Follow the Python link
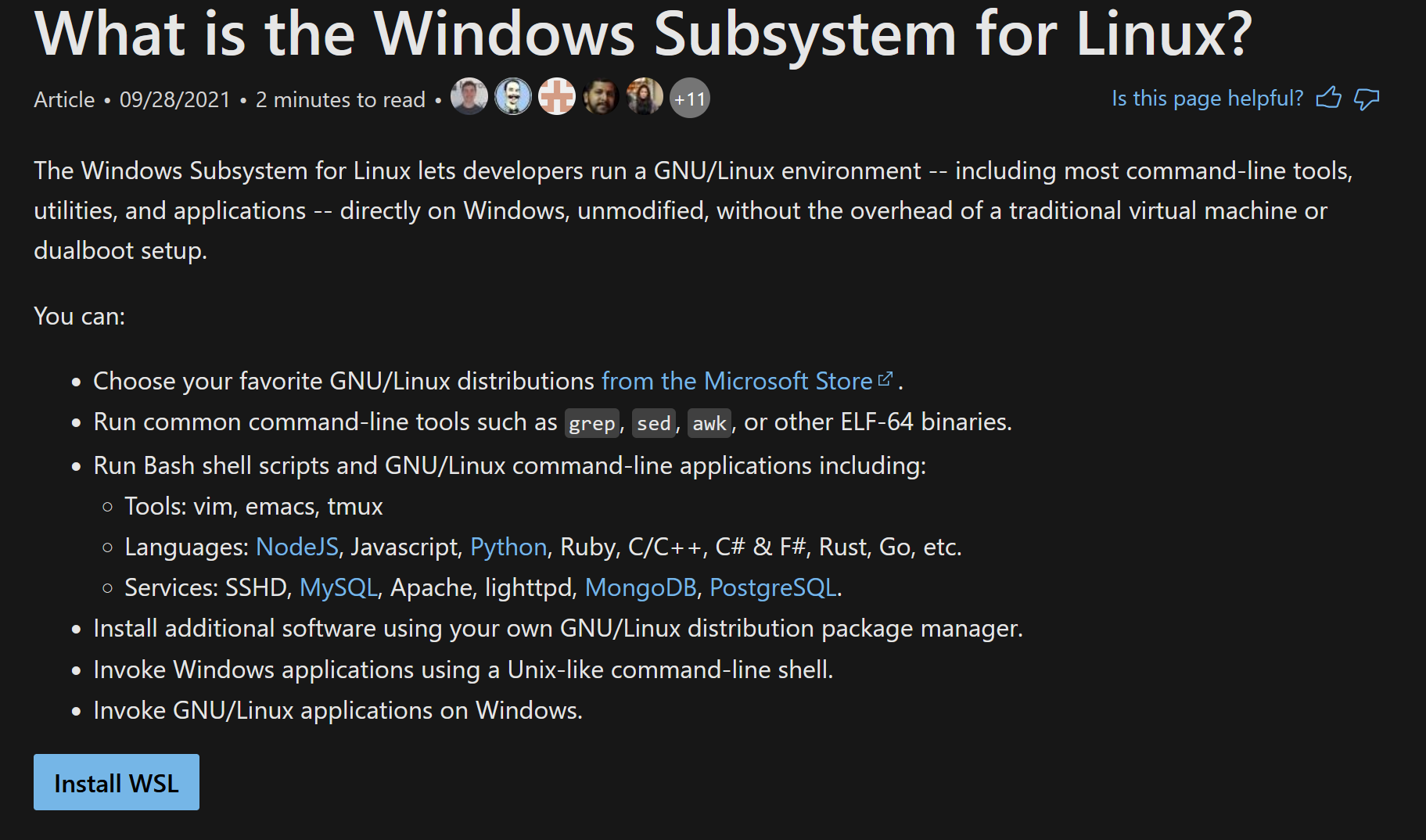The width and height of the screenshot is (1426, 840). pos(508,547)
